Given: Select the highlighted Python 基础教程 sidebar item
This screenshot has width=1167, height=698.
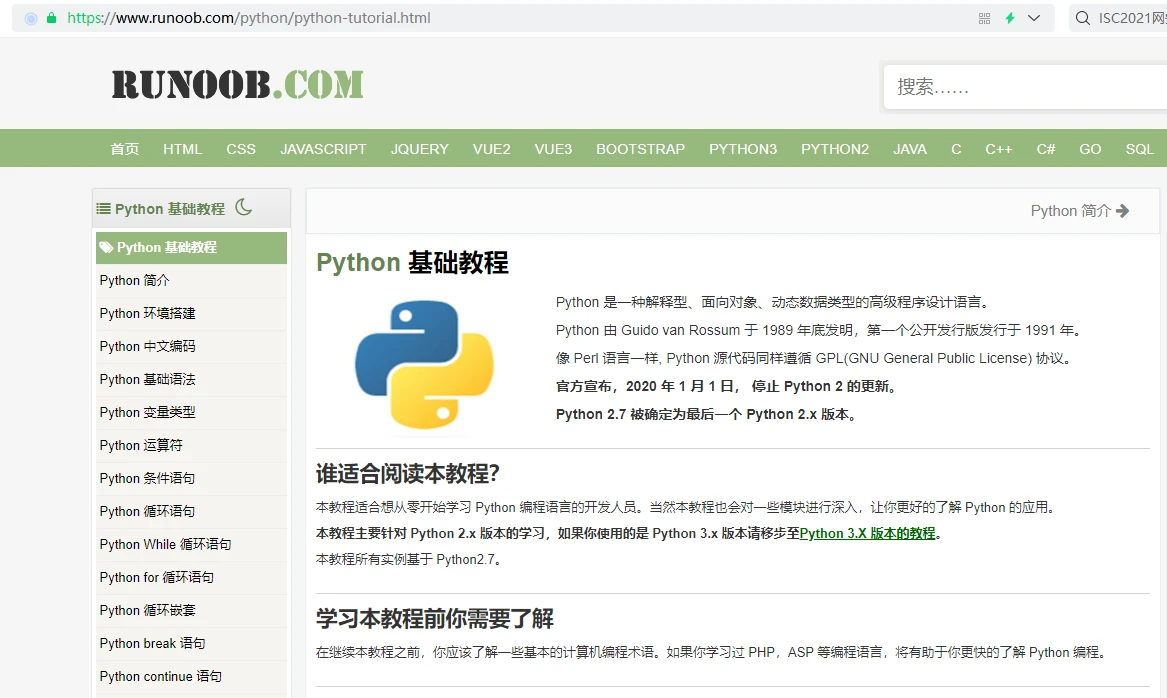Looking at the screenshot, I should [191, 248].
